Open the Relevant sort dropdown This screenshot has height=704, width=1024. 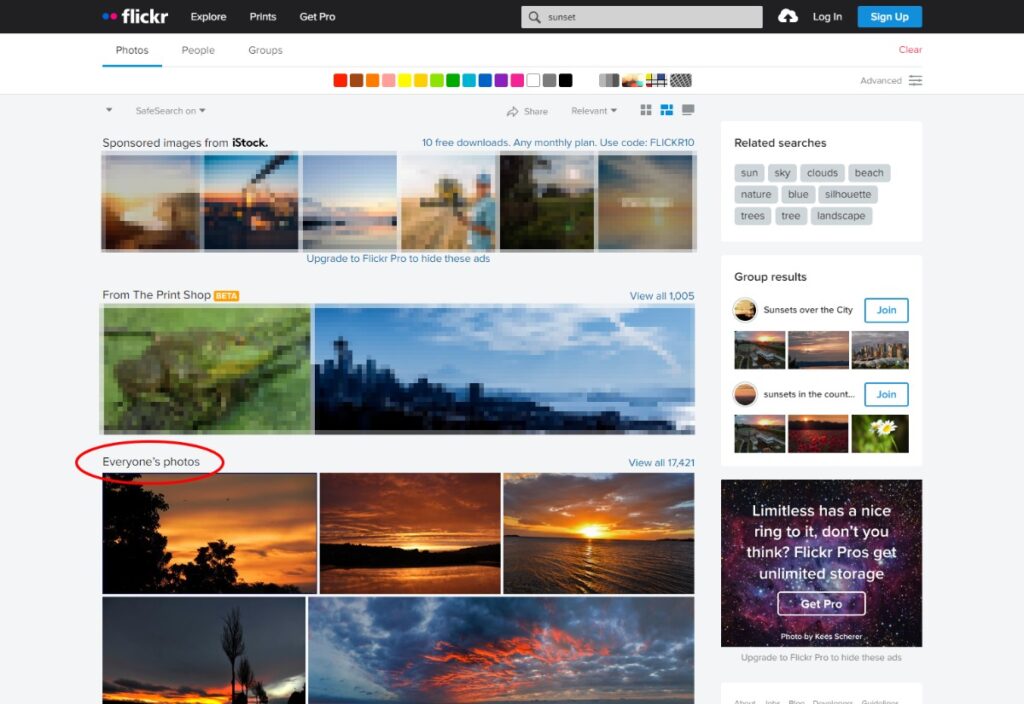[x=594, y=111]
